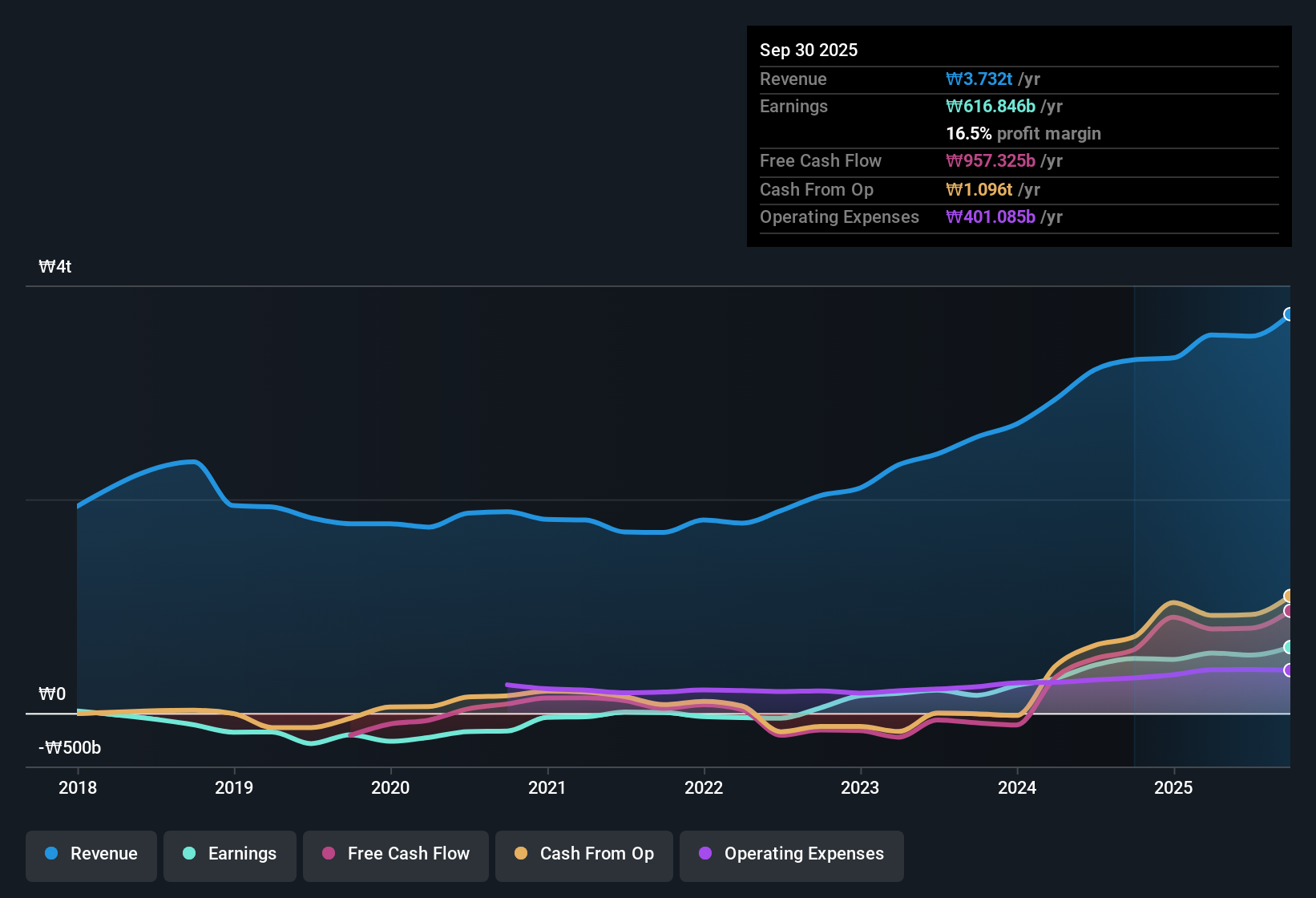Click the teal Earnings legend dot
Screen dimensions: 1316x898
189,854
